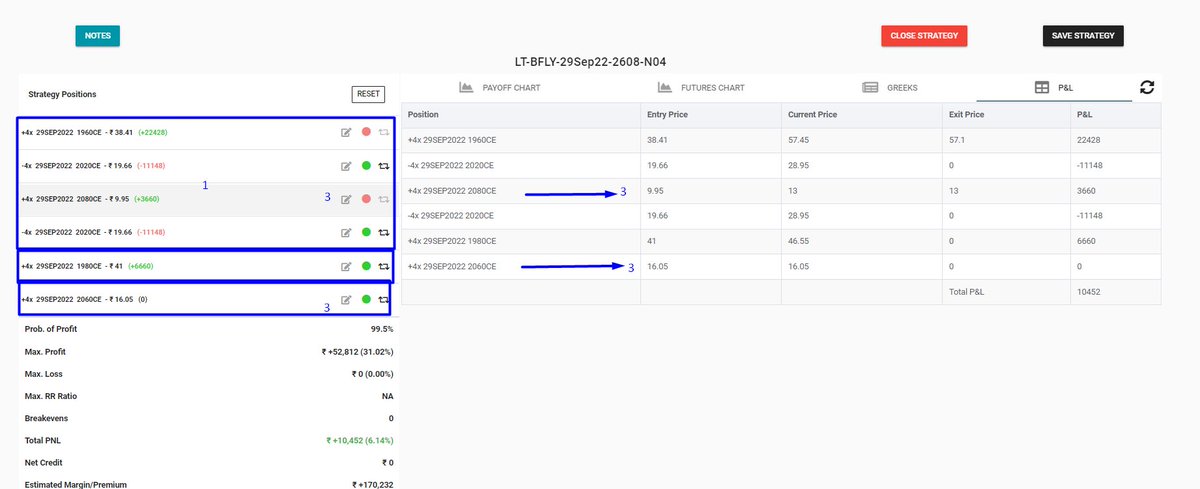Toggle the green status dot on 1980CE row
This screenshot has width=1200, height=489.
pyautogui.click(x=366, y=267)
